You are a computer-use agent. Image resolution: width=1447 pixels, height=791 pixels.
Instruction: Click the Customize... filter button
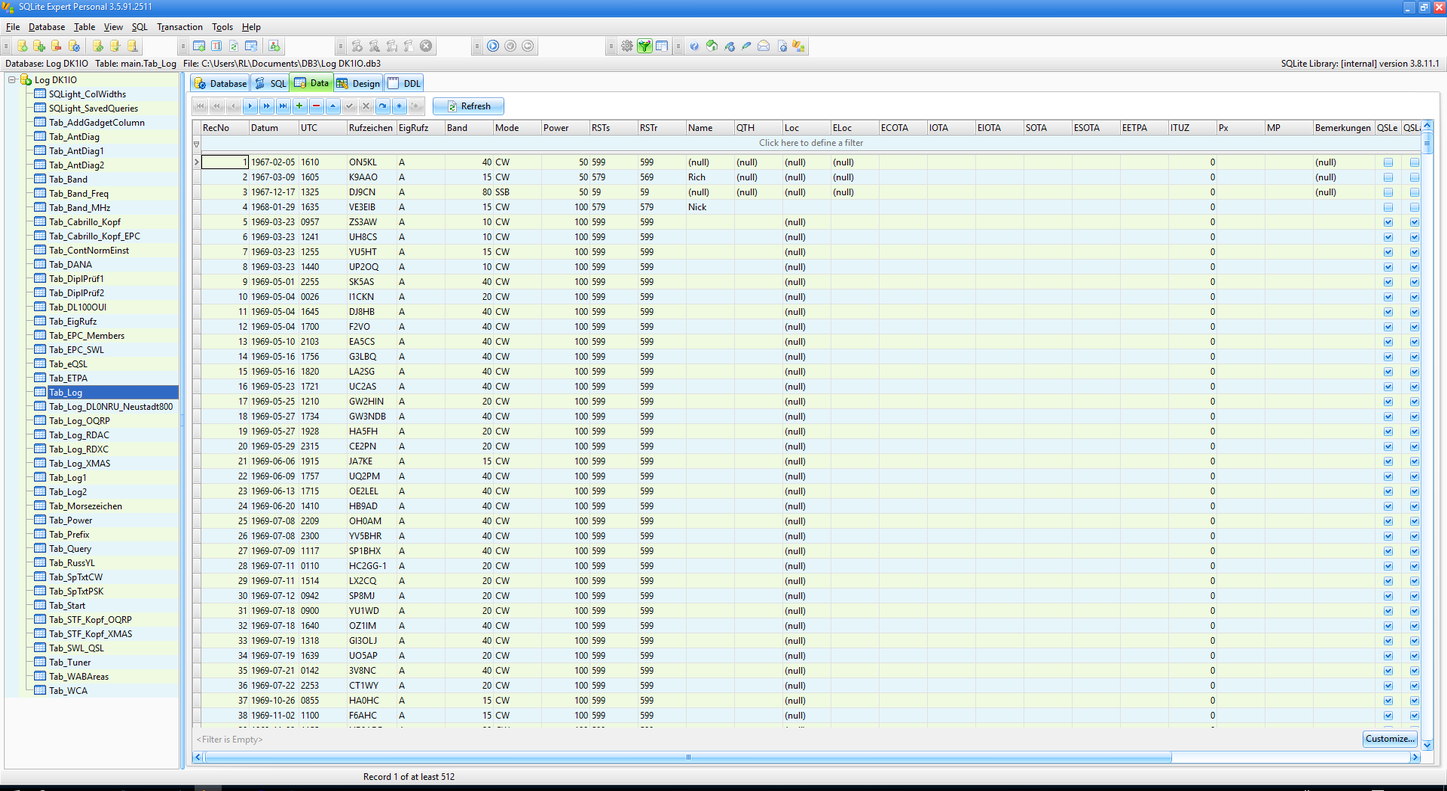pos(1389,739)
